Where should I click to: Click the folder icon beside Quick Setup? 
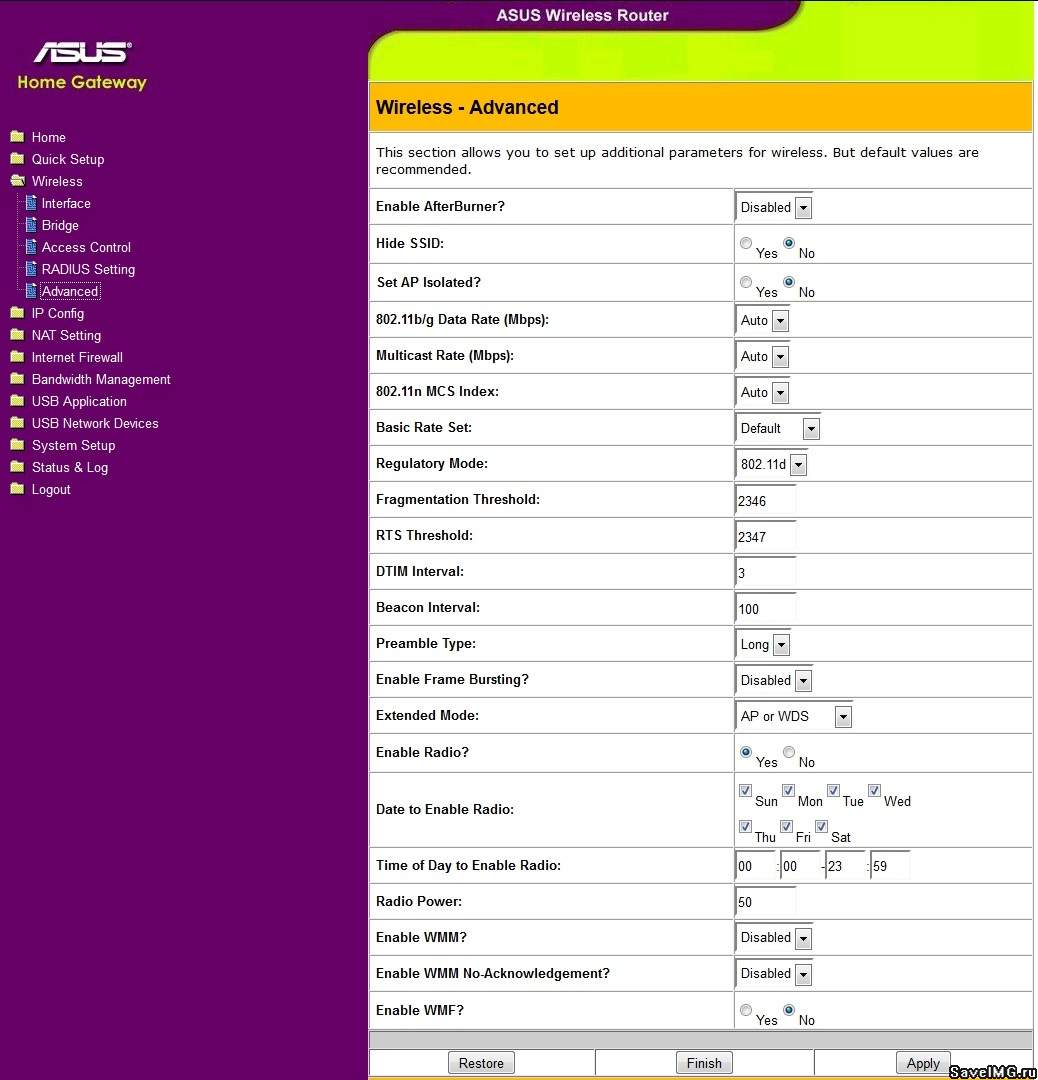17,159
